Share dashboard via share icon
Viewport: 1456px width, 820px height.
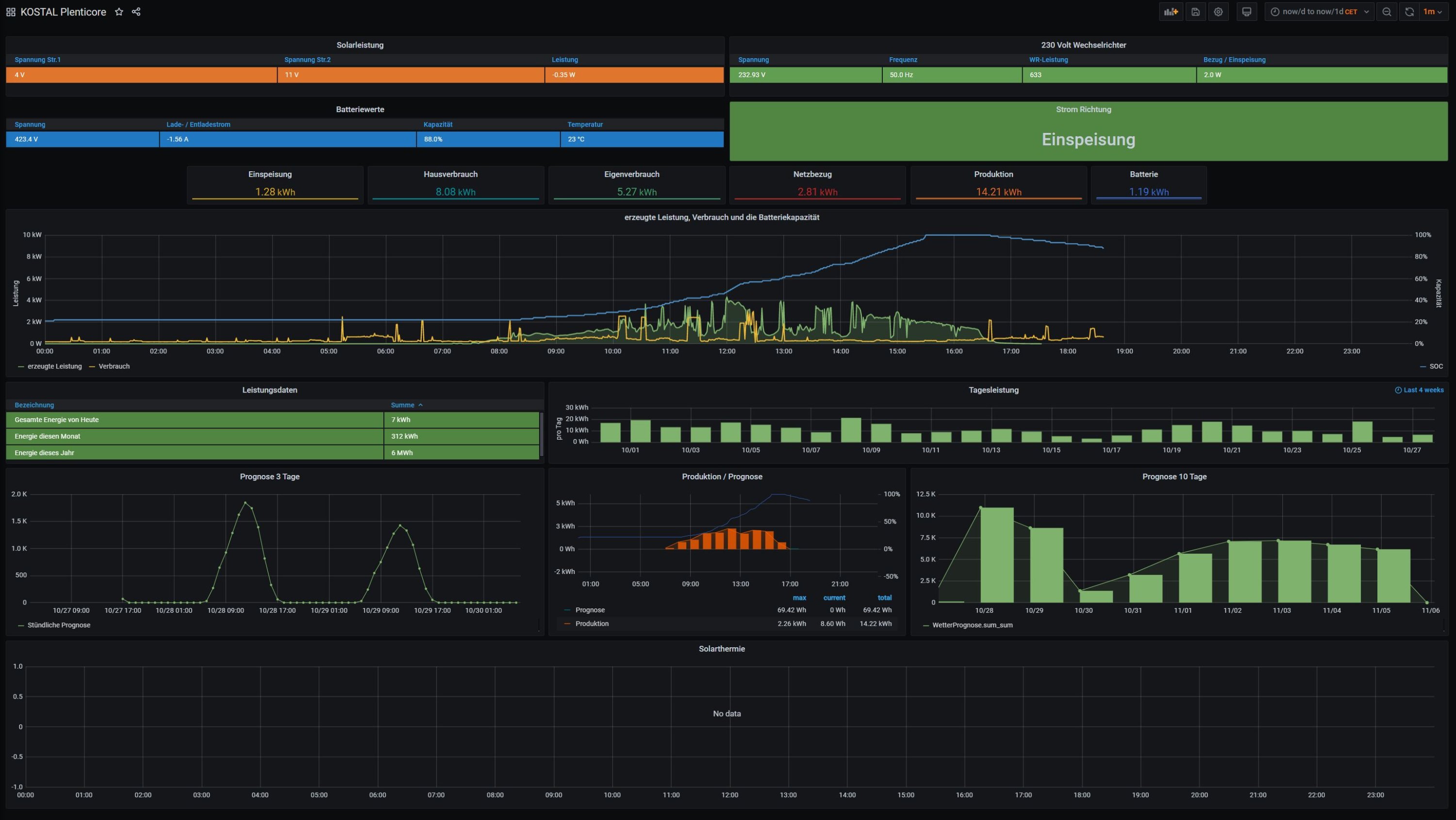tap(136, 12)
